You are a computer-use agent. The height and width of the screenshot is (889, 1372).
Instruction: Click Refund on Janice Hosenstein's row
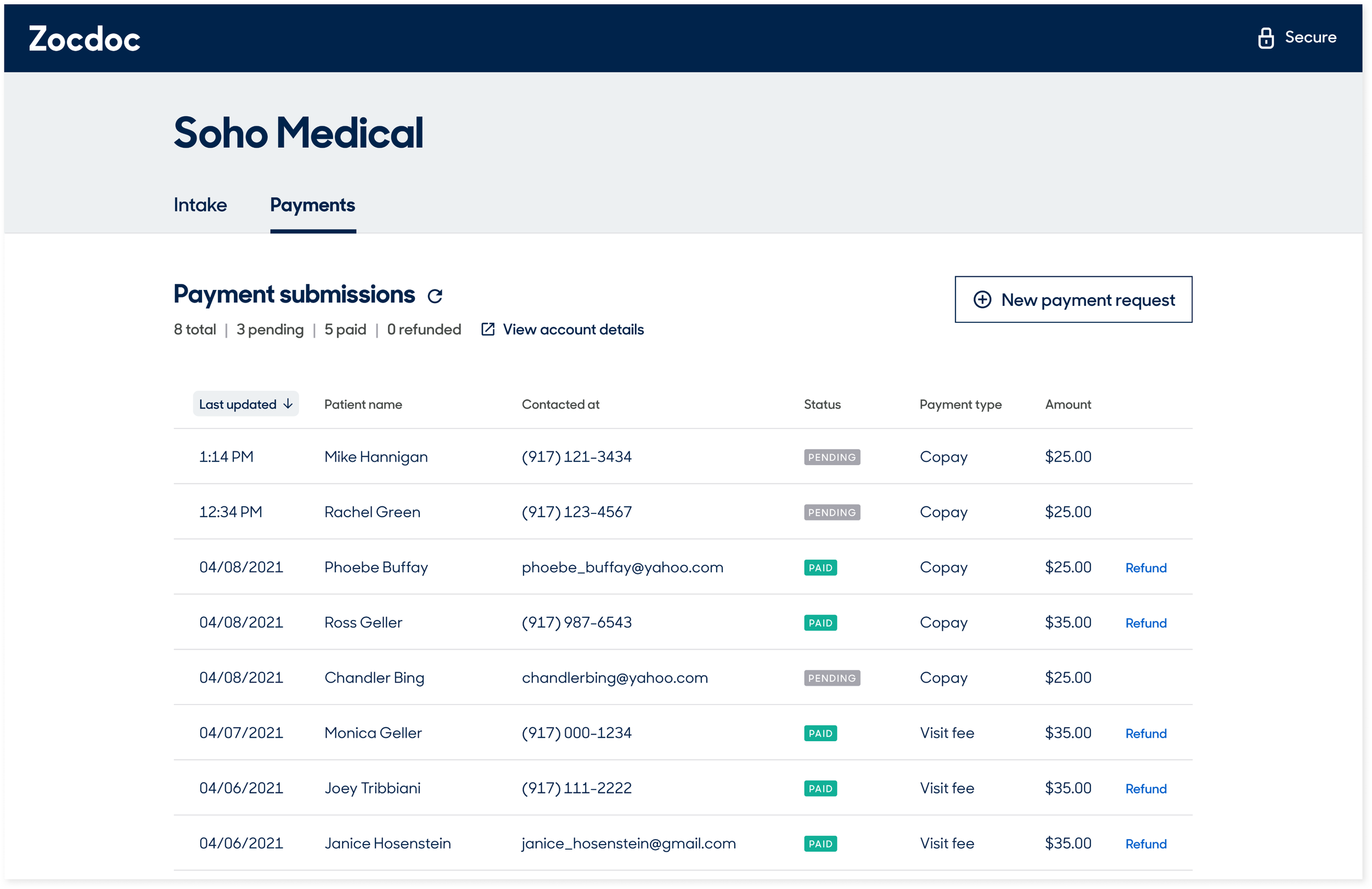pyautogui.click(x=1145, y=844)
